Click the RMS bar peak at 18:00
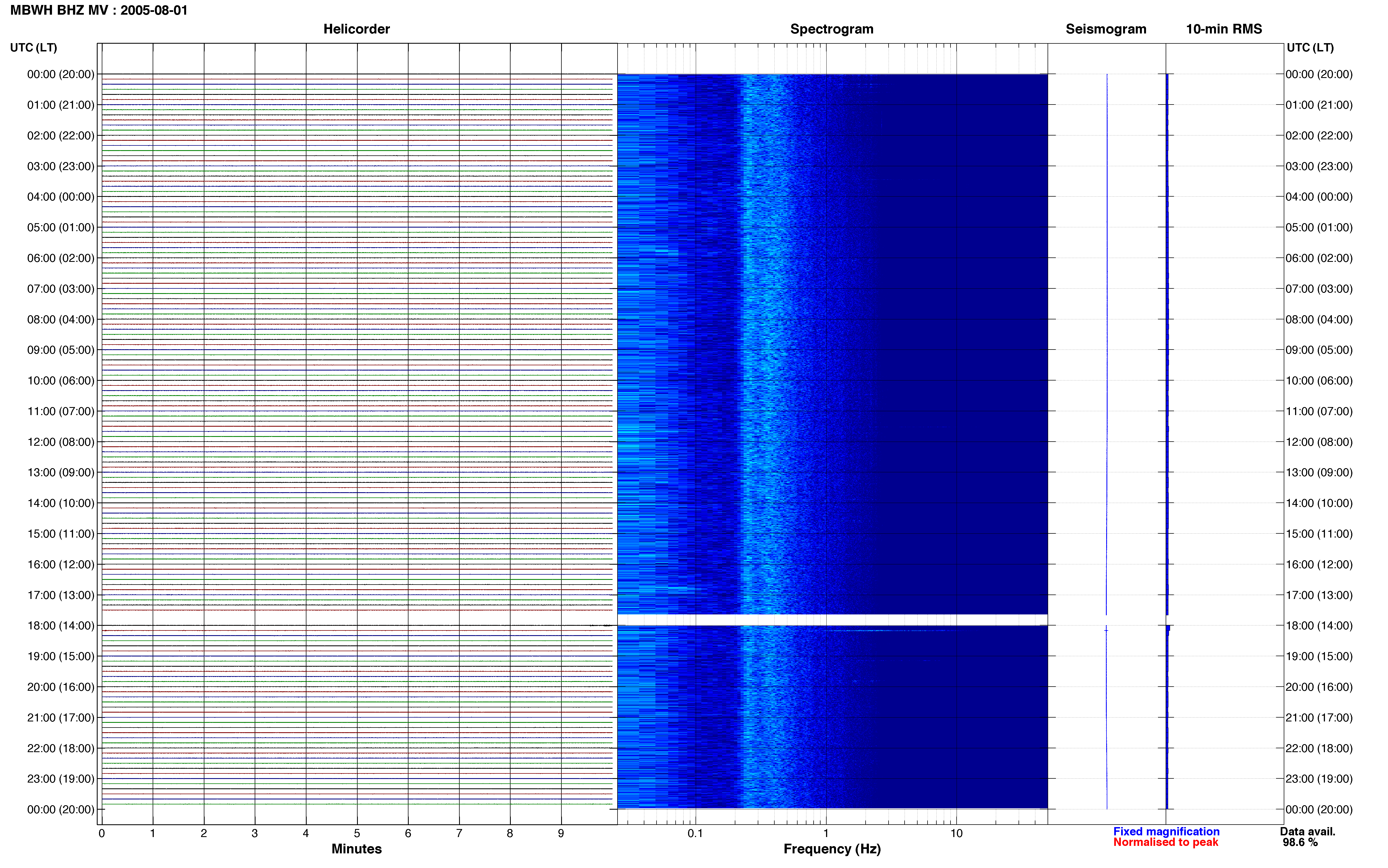 point(1168,628)
